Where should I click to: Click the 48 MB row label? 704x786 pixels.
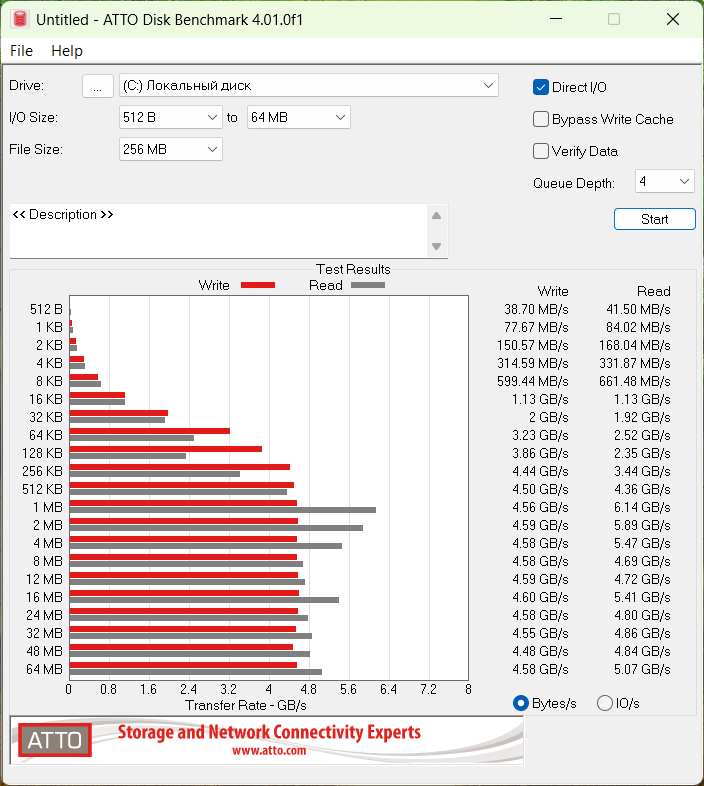point(44,651)
